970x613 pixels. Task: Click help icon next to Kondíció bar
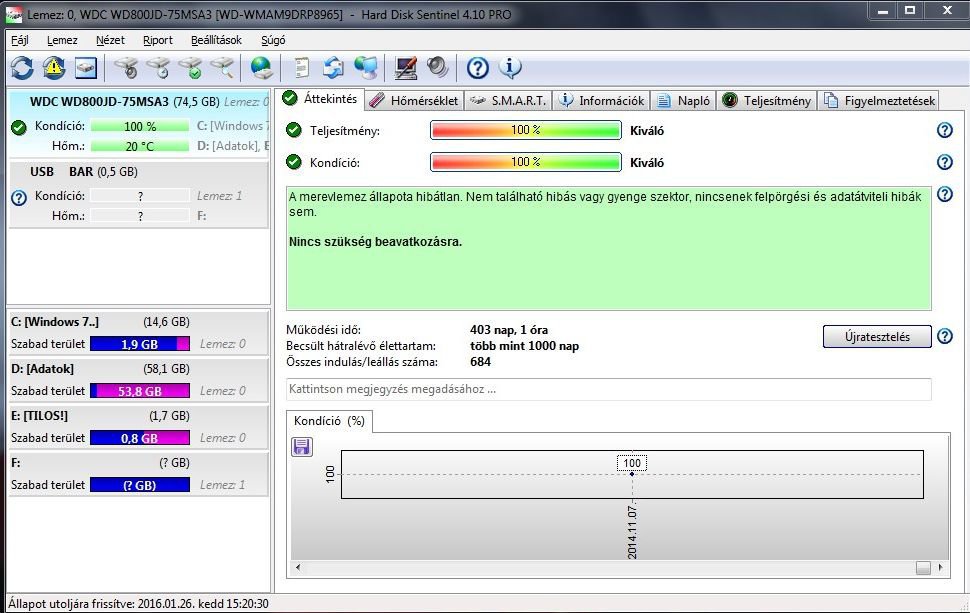(x=945, y=162)
